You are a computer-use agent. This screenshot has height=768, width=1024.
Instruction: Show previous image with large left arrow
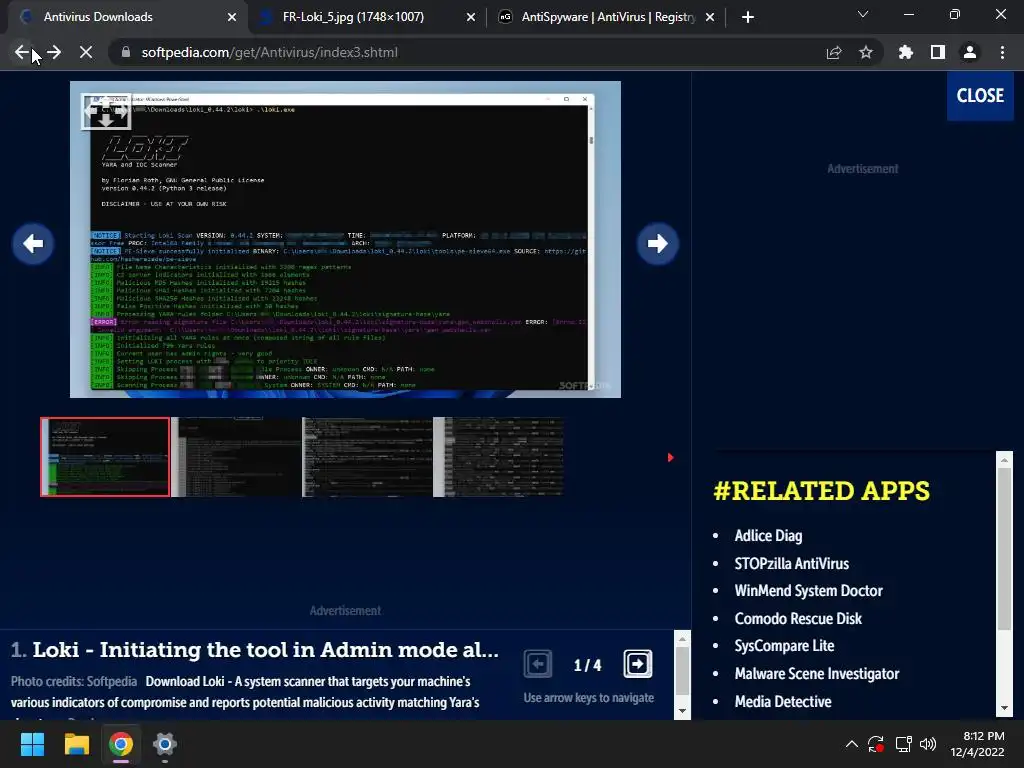(33, 244)
